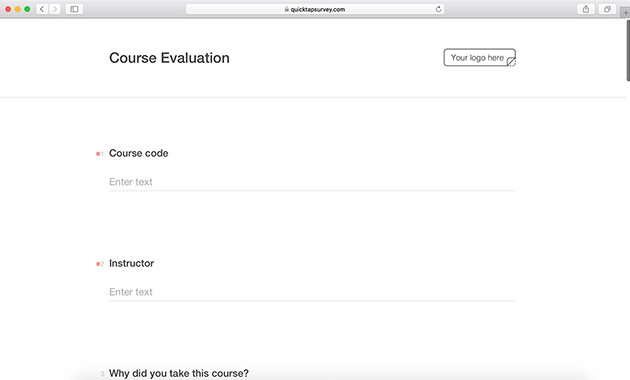630x380 pixels.
Task: Show the tab overview
Action: [x=607, y=9]
